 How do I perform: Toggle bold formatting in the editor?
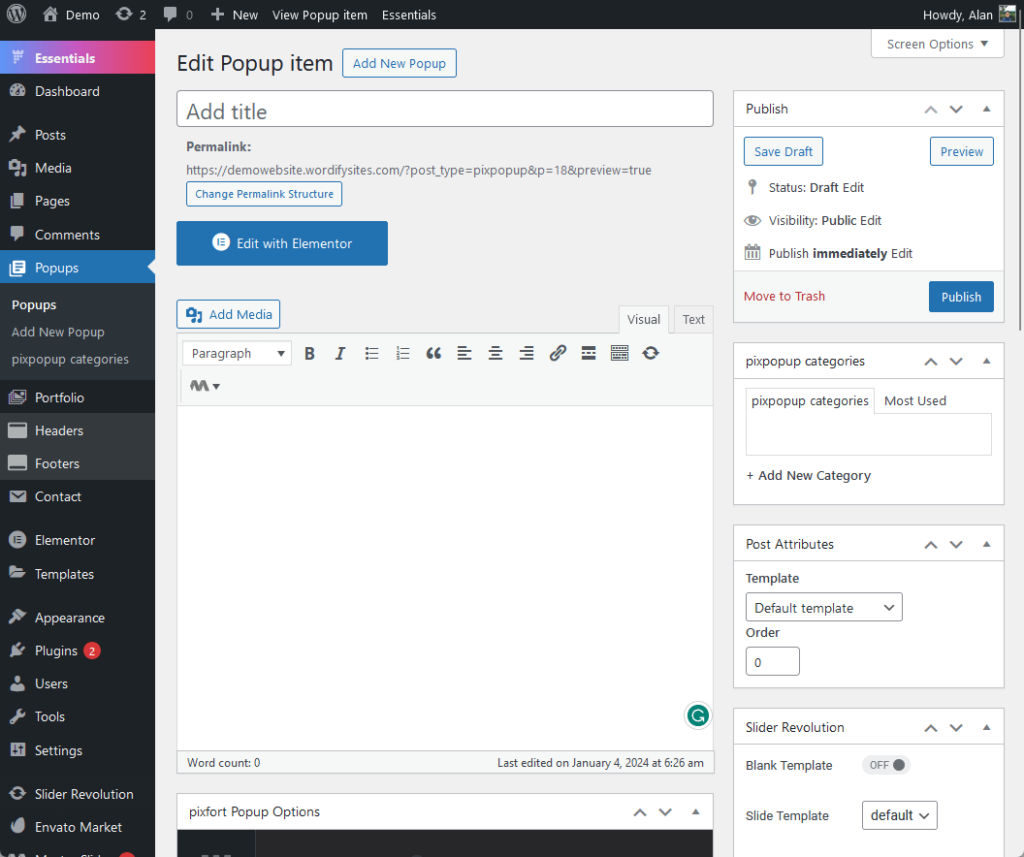(310, 353)
